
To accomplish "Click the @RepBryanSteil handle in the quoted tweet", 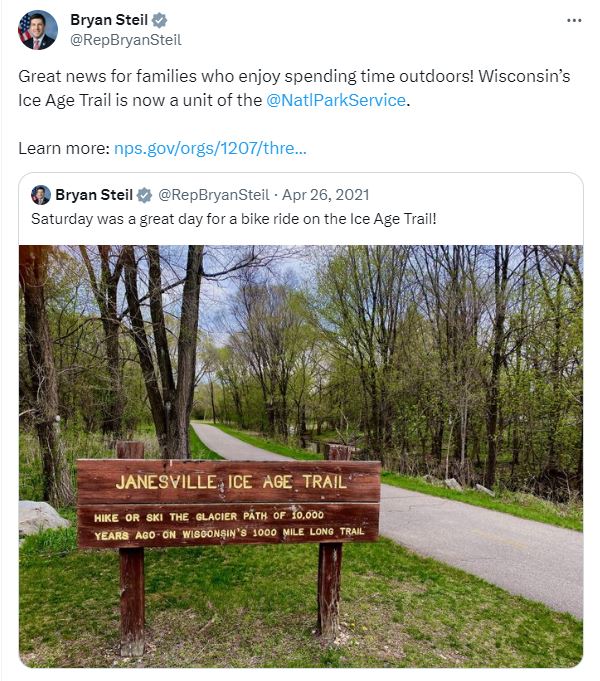I will click(x=213, y=194).
